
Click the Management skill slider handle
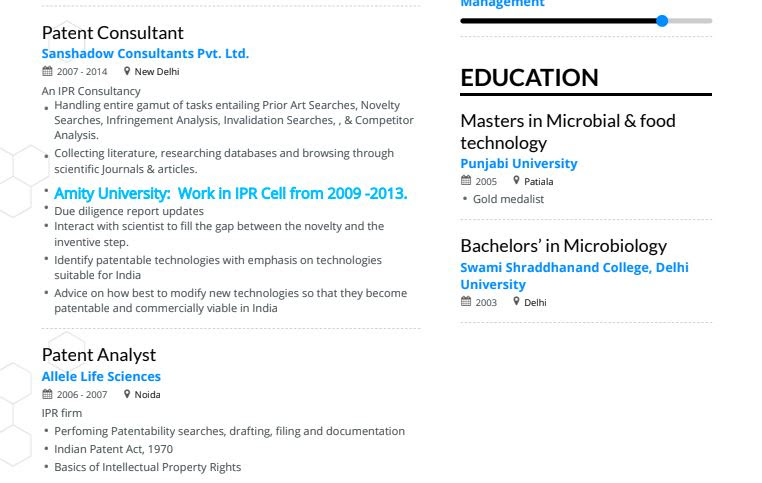point(662,21)
